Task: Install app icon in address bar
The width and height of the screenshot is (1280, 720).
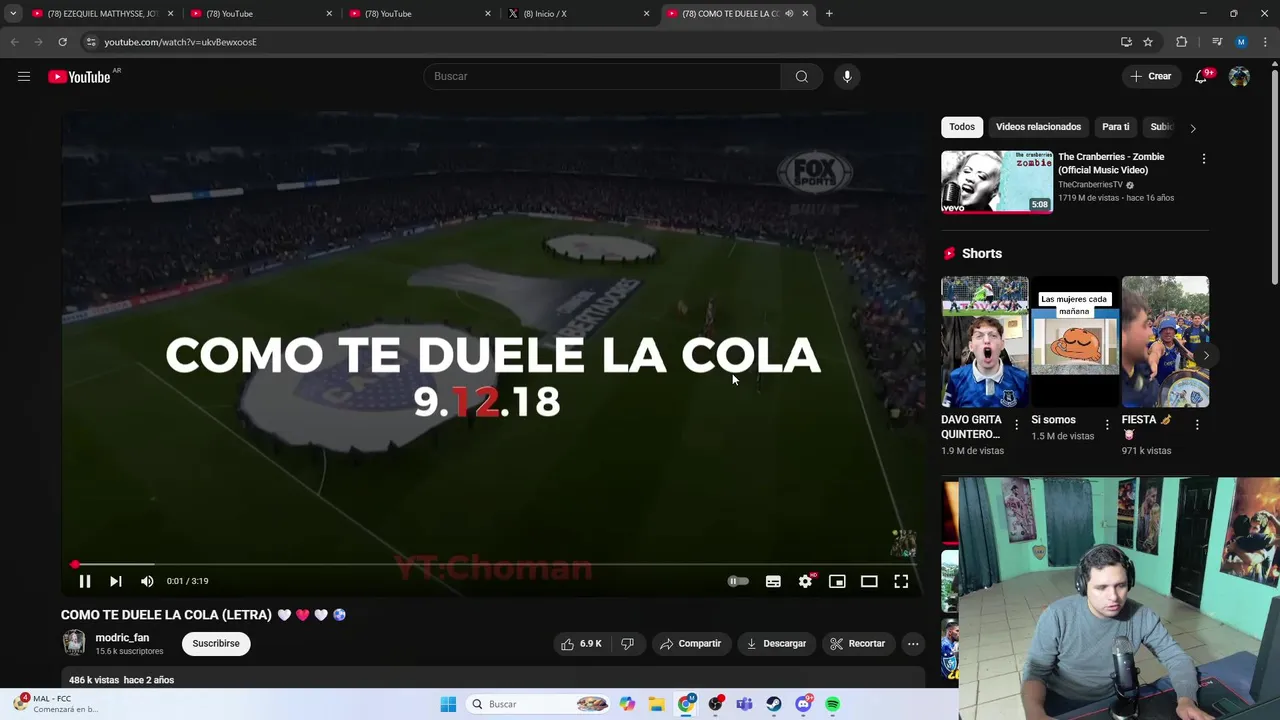Action: (1126, 42)
